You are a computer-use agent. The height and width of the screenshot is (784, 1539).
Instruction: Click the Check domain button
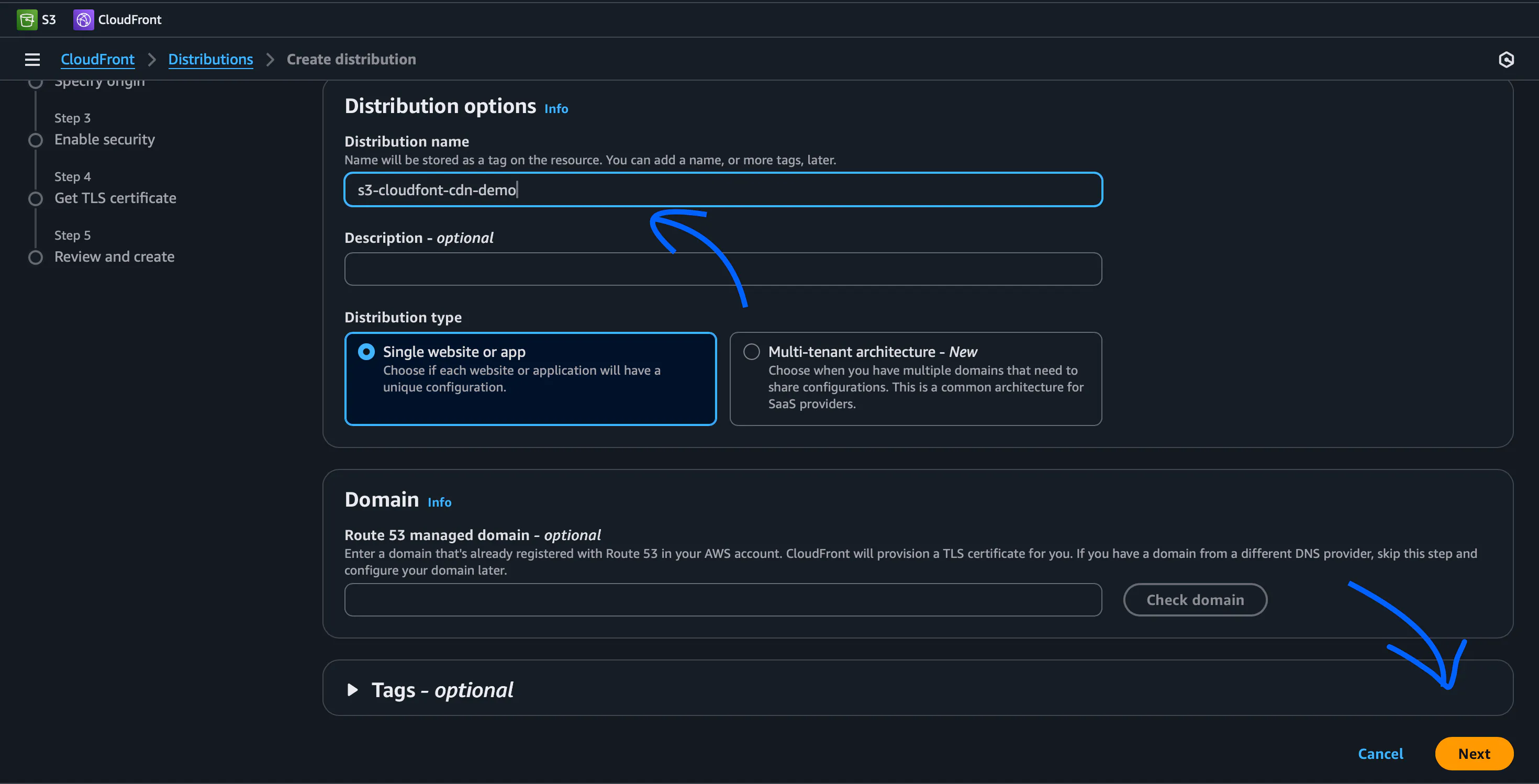pos(1195,599)
